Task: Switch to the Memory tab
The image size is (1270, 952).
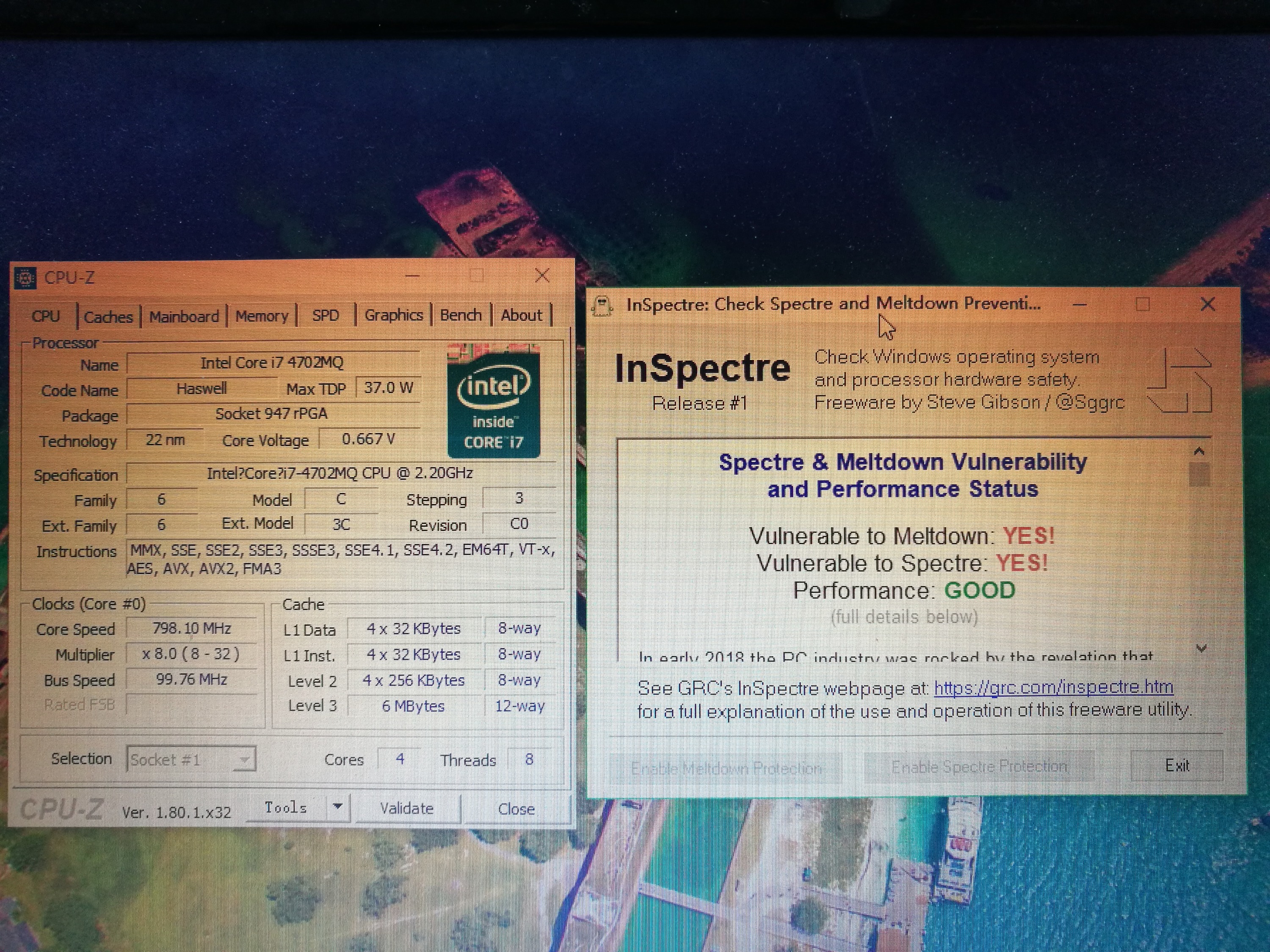Action: (262, 316)
